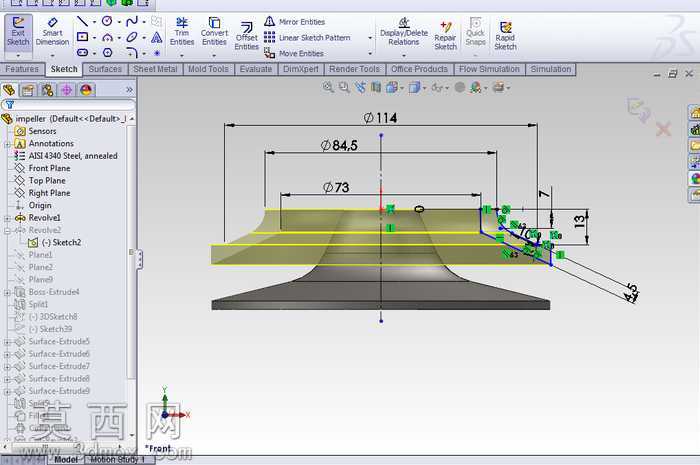Switch to the Motion Study 1 tab
Screen dimensions: 700x465
(118, 459)
